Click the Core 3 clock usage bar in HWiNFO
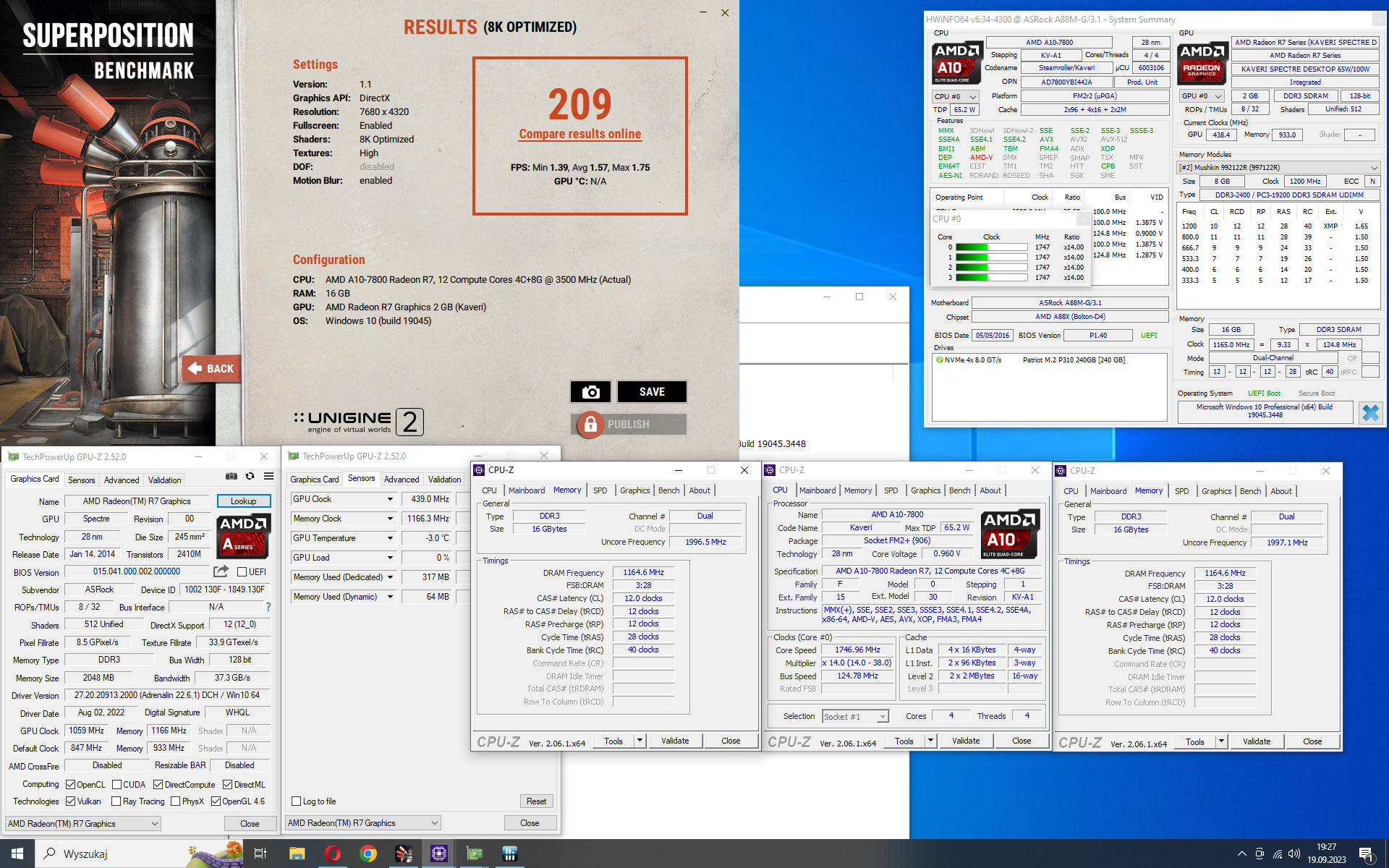This screenshot has height=868, width=1389. tap(991, 278)
